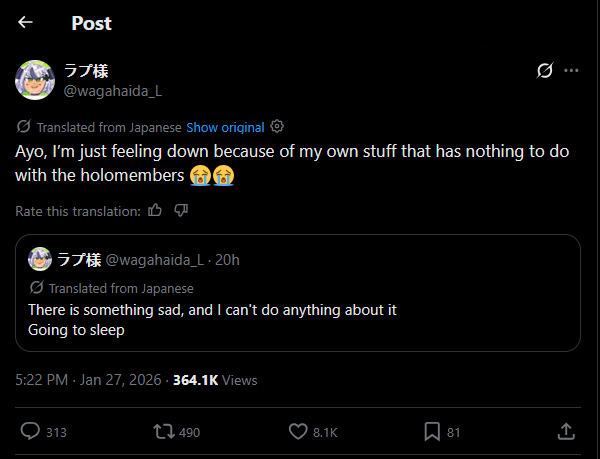Bookmark this post
This screenshot has height=459, width=600.
432,432
